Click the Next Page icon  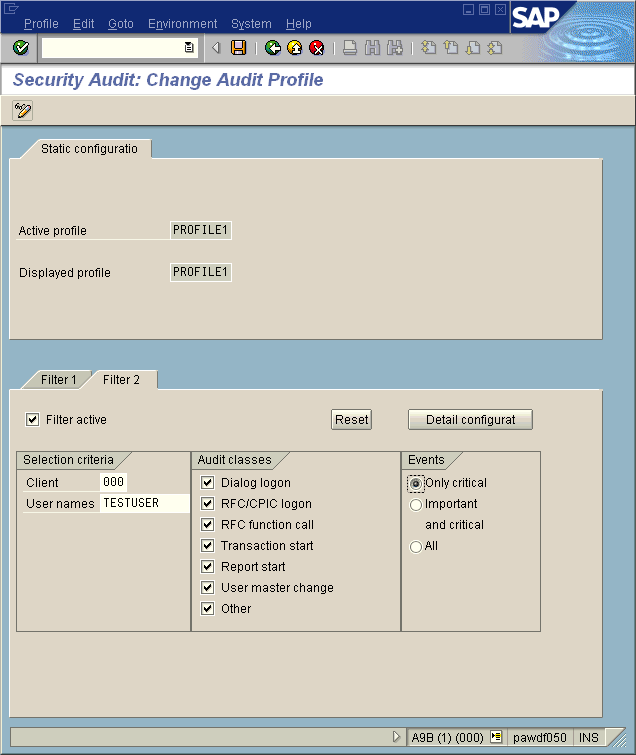click(x=473, y=48)
